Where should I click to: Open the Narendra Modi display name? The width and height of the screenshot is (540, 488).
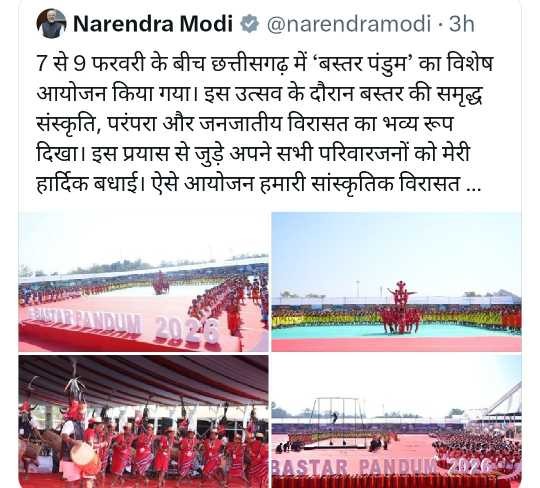tap(153, 24)
